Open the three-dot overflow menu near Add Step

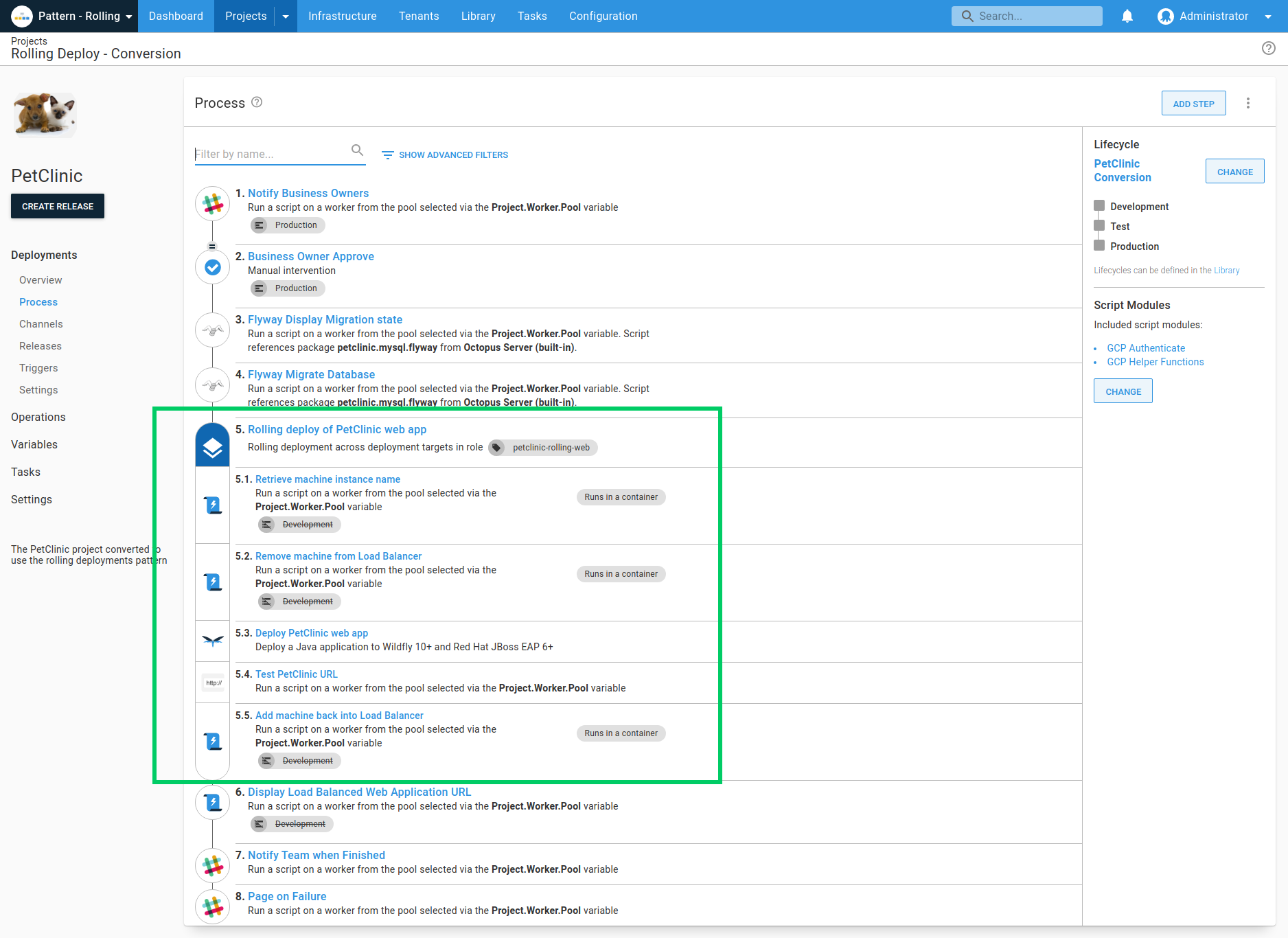coord(1248,103)
